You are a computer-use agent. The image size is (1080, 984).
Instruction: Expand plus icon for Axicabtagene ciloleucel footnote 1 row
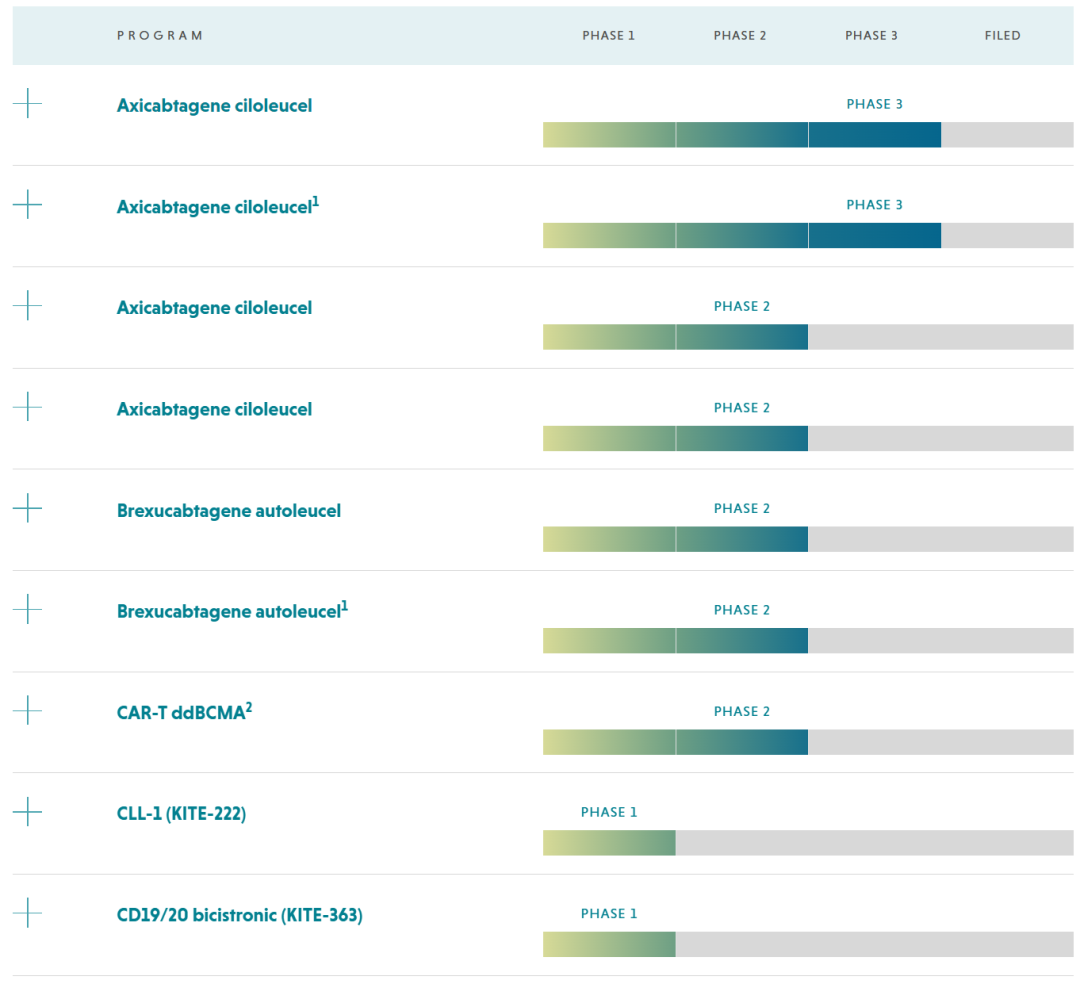click(x=28, y=204)
